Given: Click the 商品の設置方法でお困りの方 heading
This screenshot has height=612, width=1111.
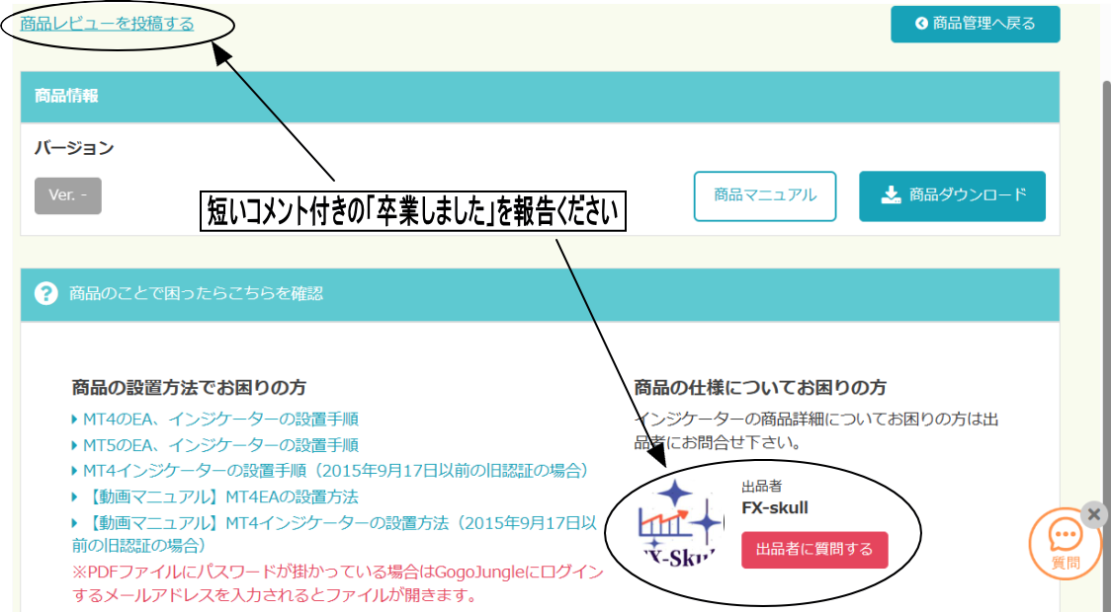Looking at the screenshot, I should [x=189, y=387].
